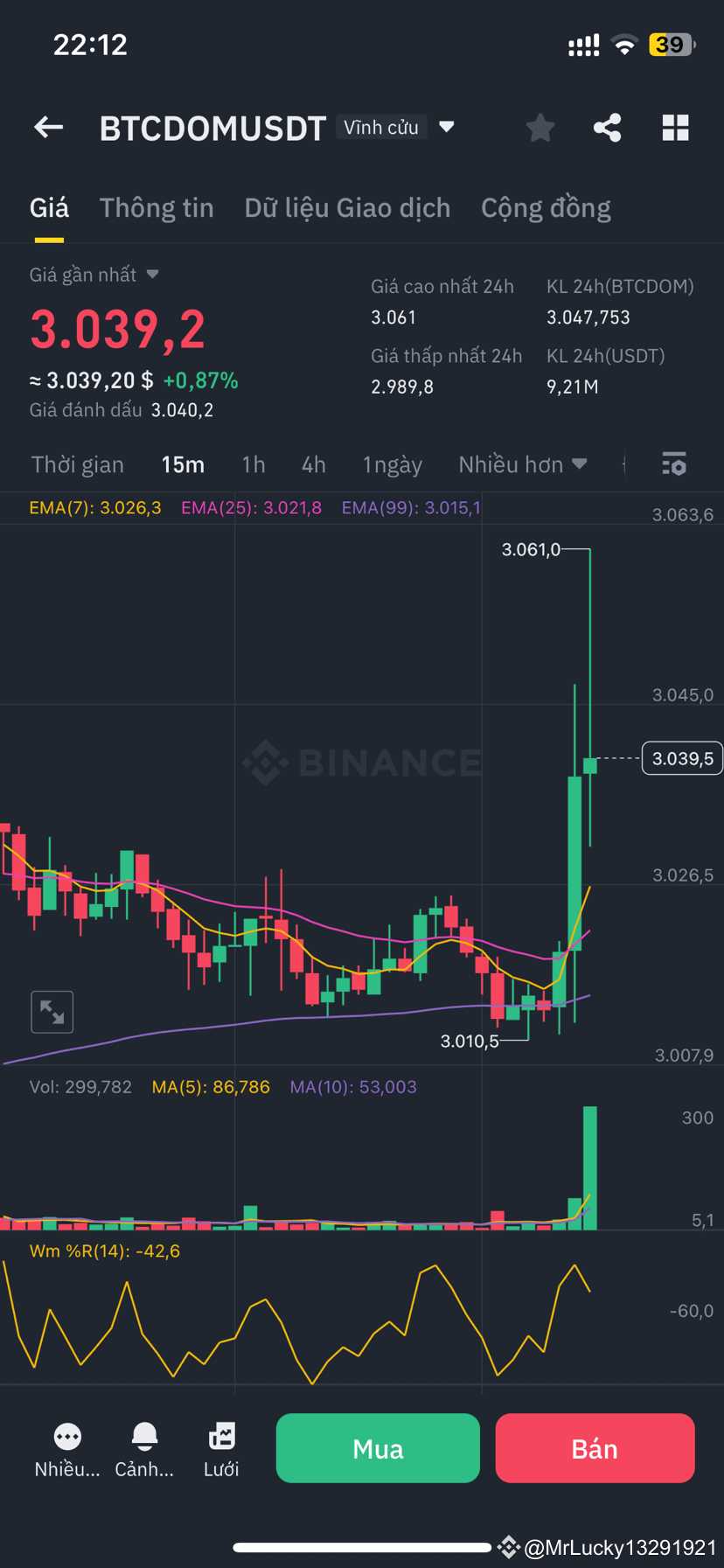Share the BTCDOMUSDT chart
This screenshot has height=1568, width=724.
click(607, 127)
